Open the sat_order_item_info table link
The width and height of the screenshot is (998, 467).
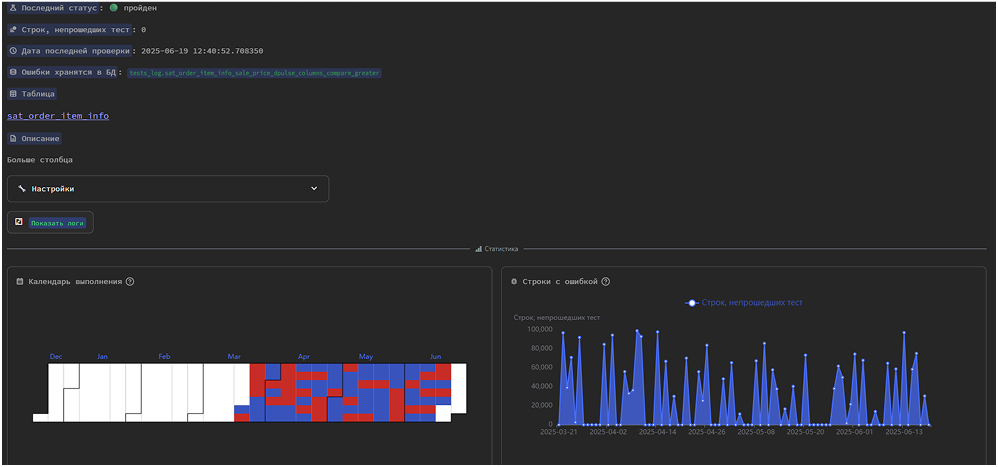tap(58, 116)
